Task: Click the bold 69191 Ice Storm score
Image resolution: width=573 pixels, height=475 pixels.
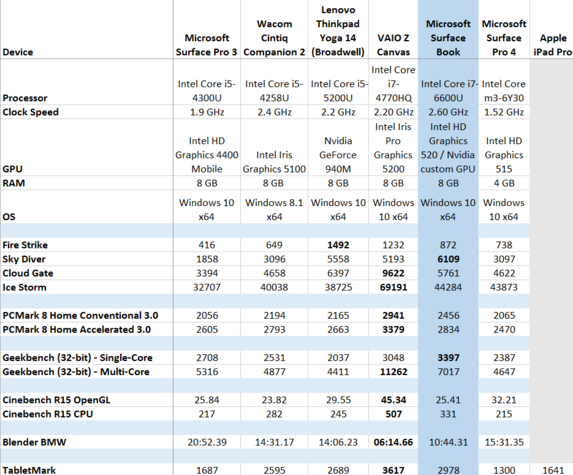Action: (x=393, y=287)
